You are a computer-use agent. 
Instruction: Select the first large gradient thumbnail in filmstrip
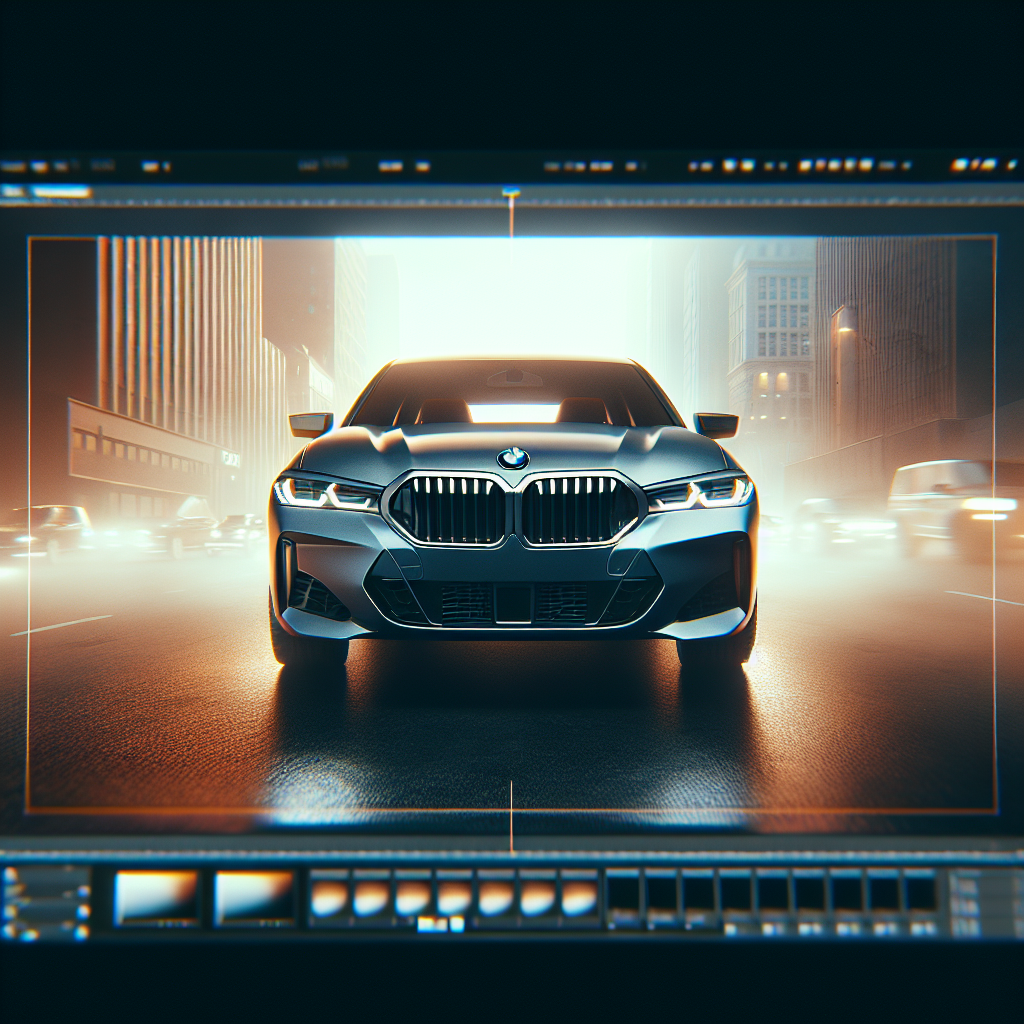pyautogui.click(x=156, y=896)
